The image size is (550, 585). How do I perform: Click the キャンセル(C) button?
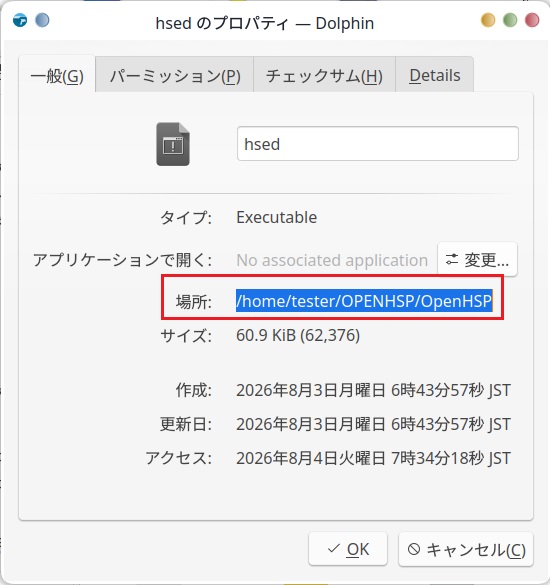tap(466, 549)
